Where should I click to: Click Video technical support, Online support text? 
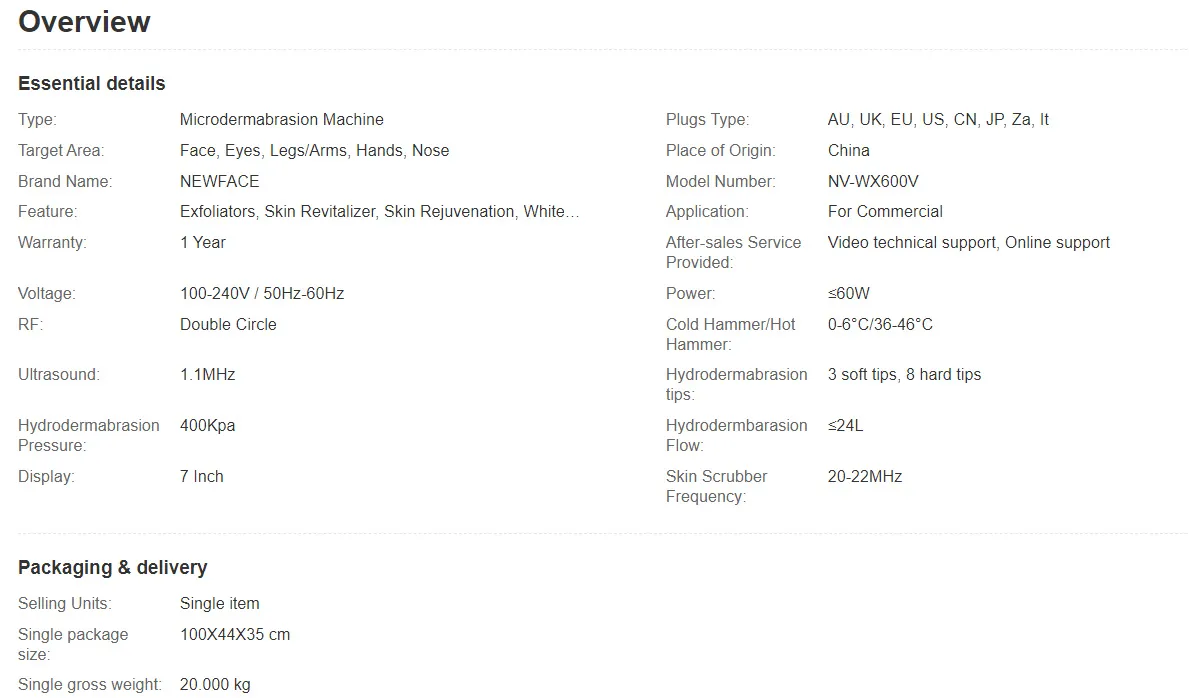[968, 243]
